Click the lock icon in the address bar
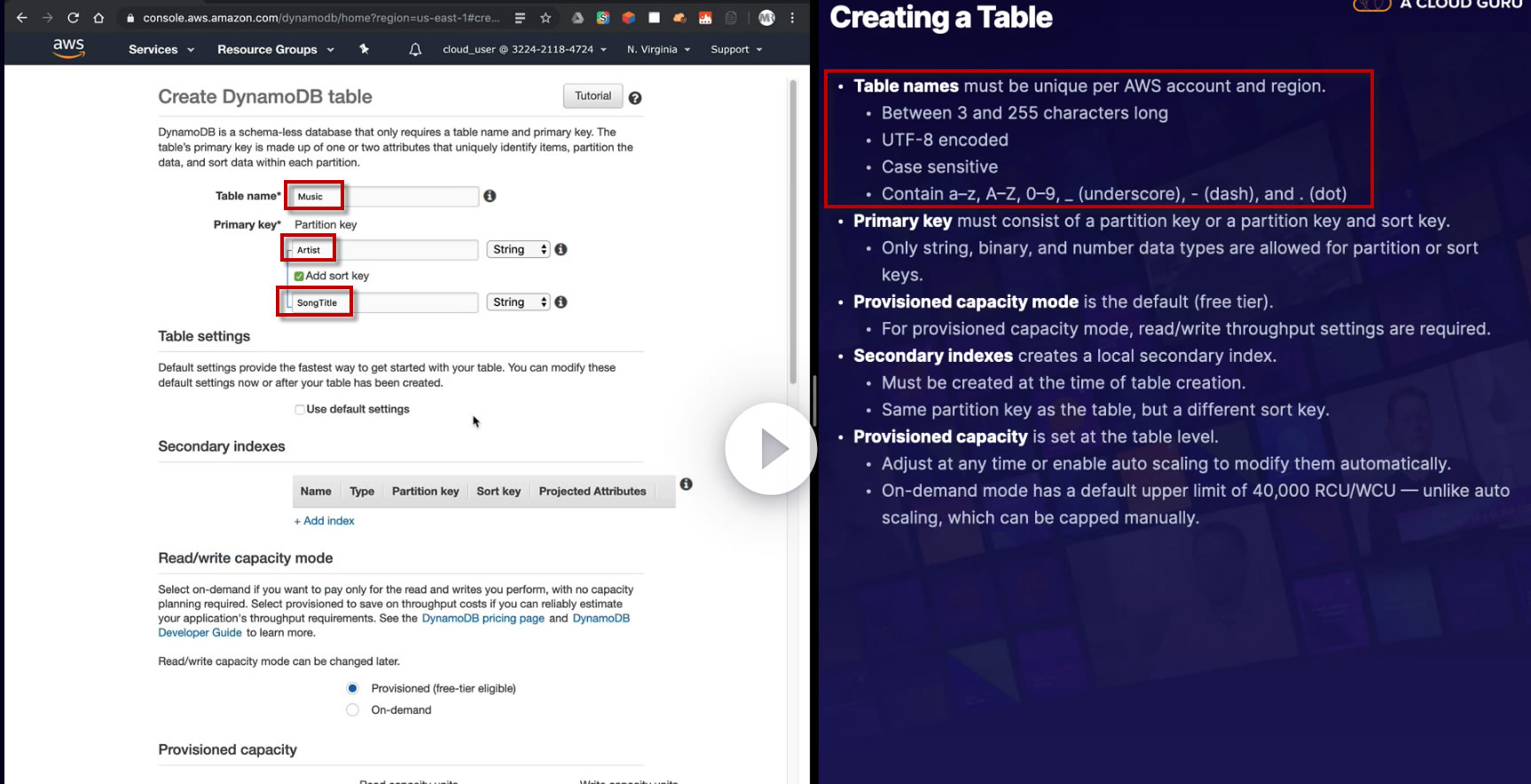This screenshot has width=1531, height=784. (x=130, y=18)
